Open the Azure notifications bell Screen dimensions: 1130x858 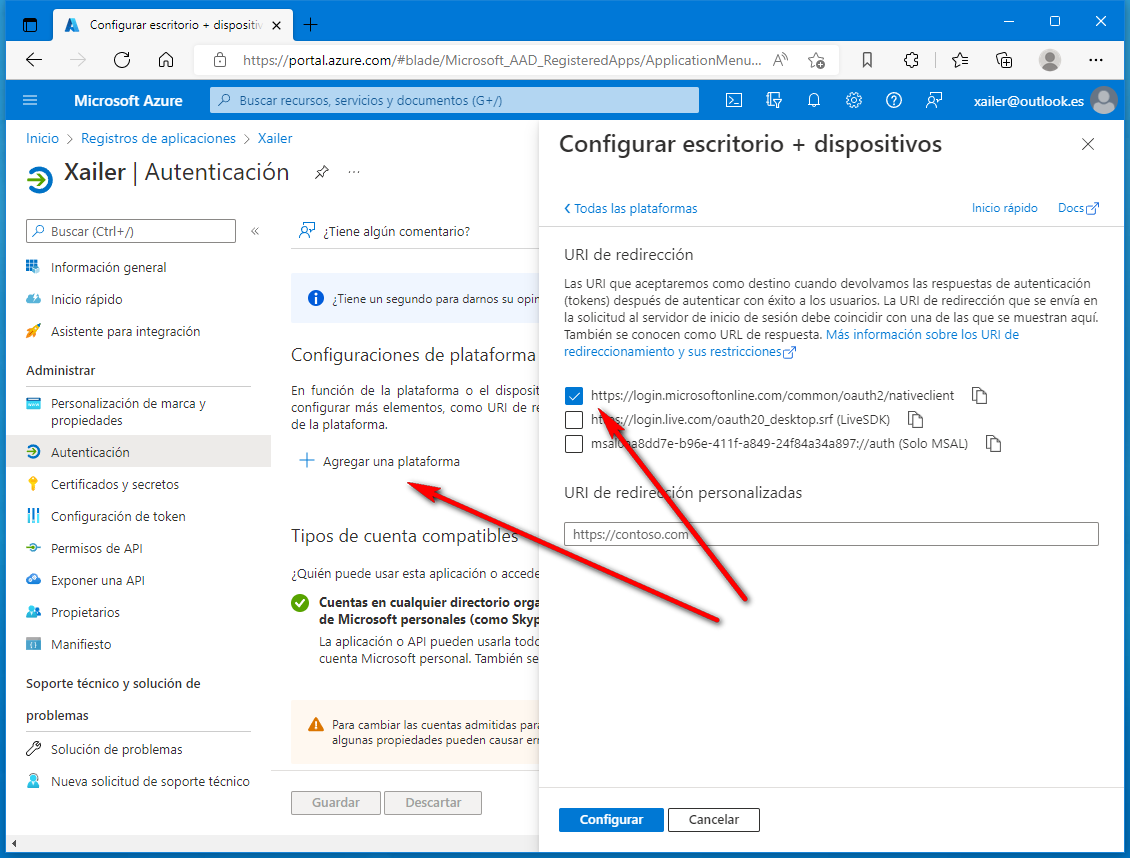814,100
